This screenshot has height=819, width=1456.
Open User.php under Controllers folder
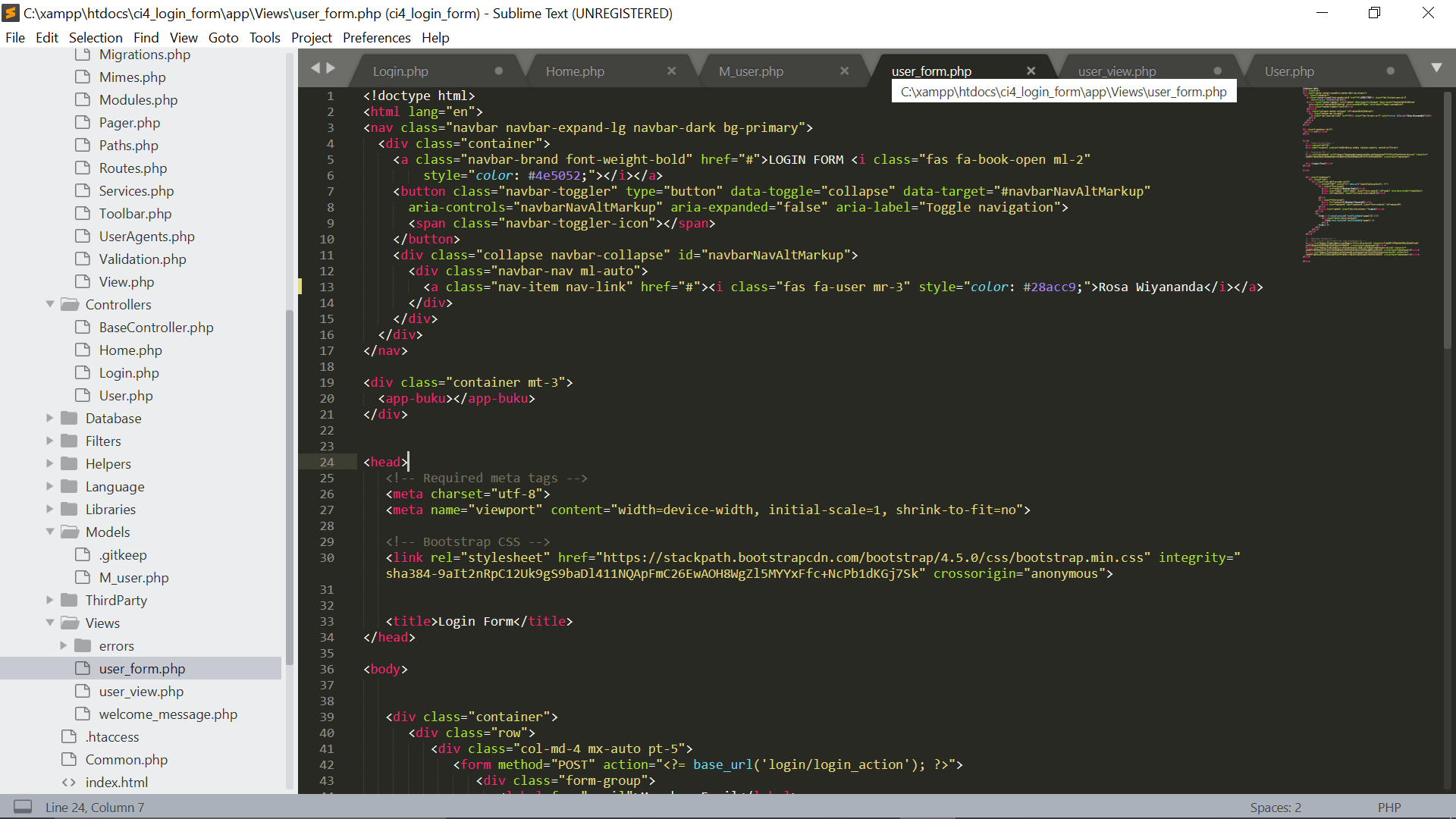[126, 396]
